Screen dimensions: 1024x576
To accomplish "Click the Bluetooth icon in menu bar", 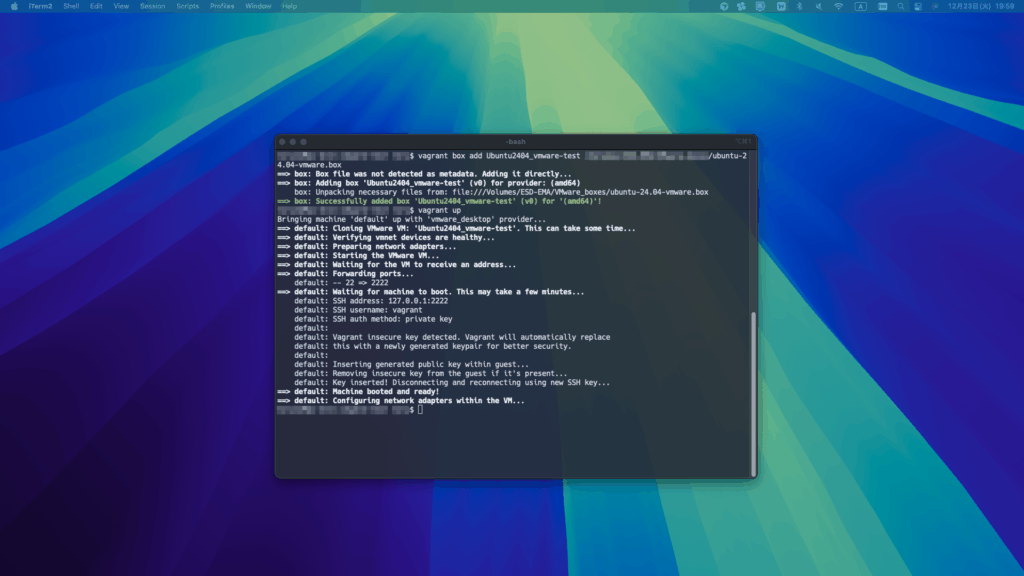I will pos(799,6).
